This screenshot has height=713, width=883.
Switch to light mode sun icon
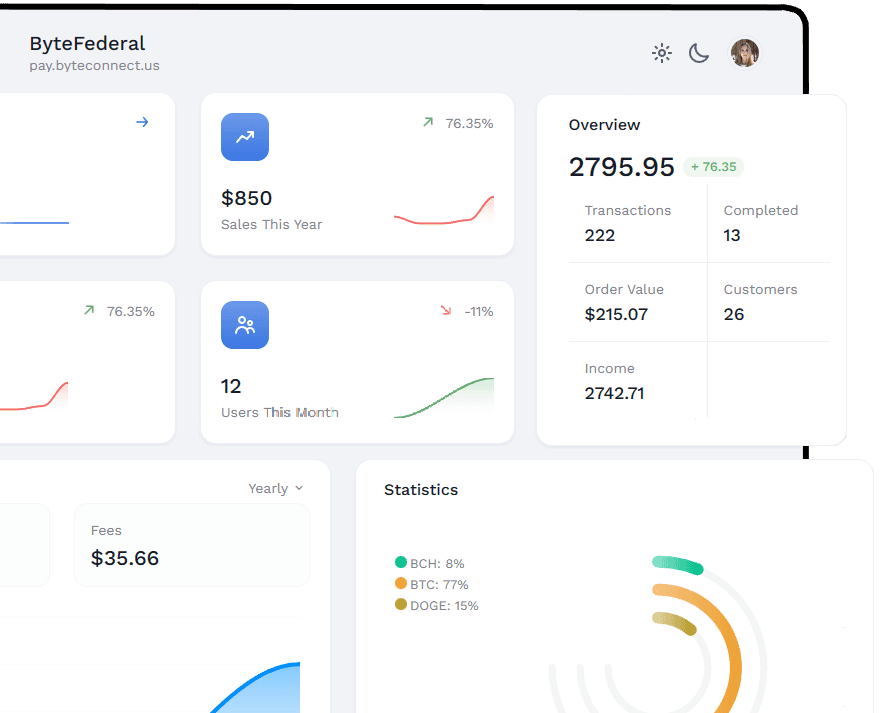click(x=662, y=54)
